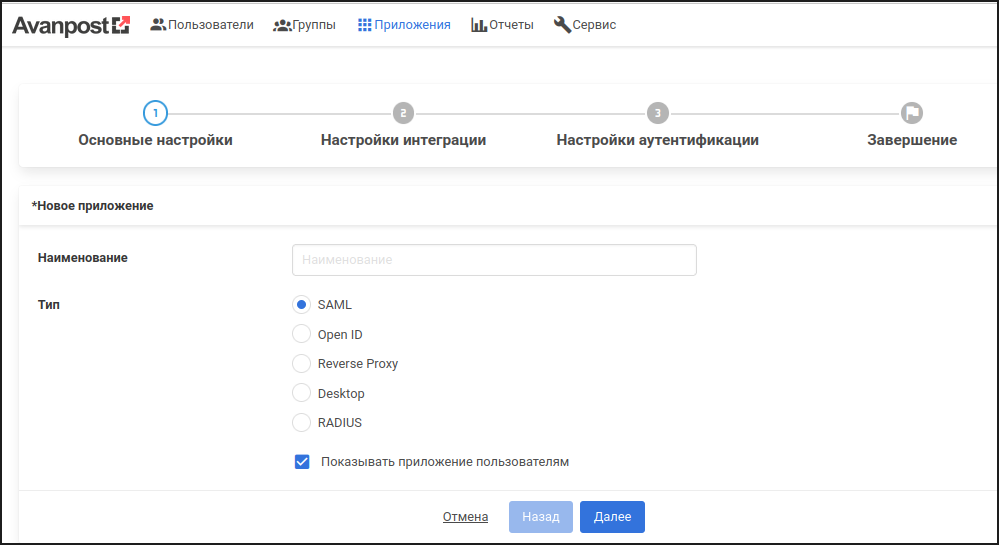Image resolution: width=999 pixels, height=545 pixels.
Task: Click the chart icon beside Отчеты
Action: click(x=479, y=24)
